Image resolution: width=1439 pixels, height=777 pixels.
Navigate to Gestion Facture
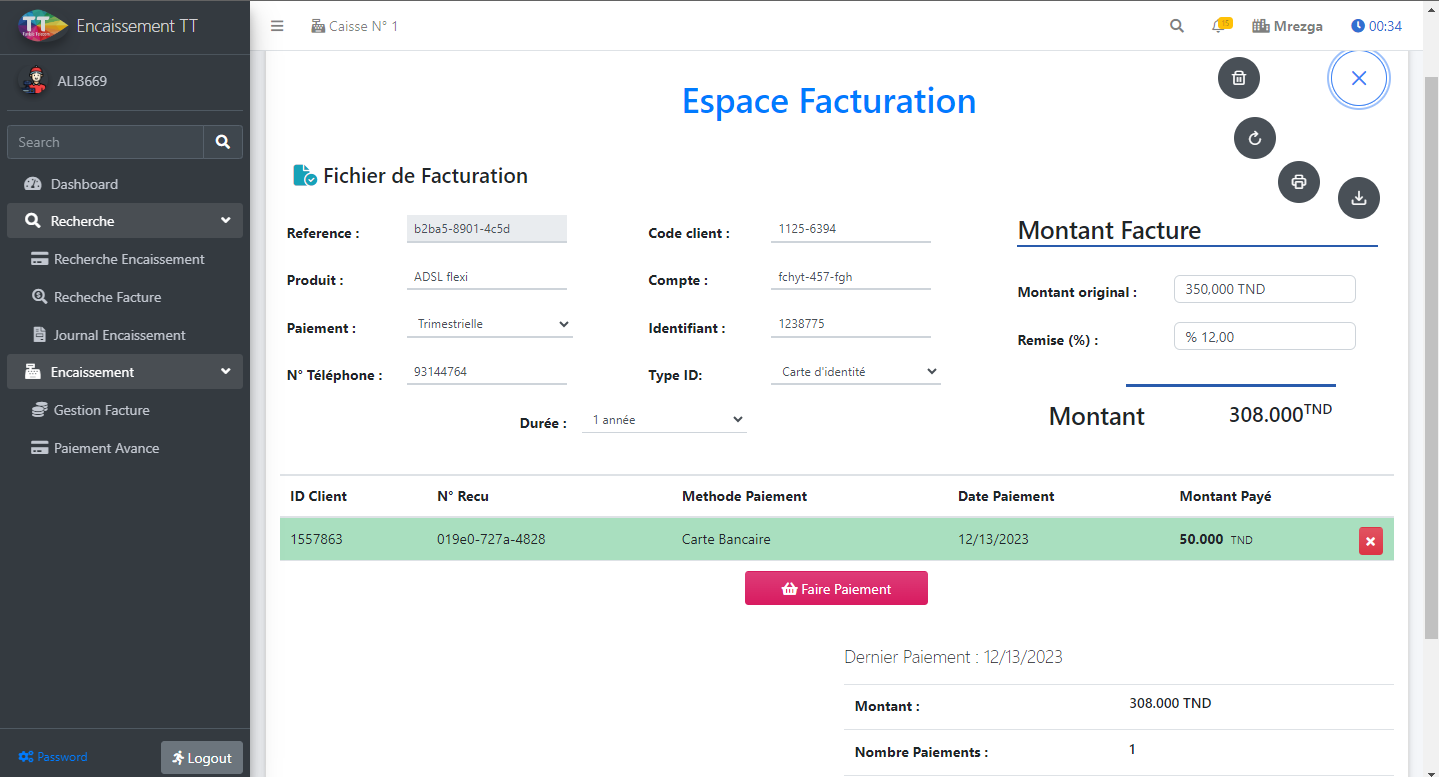click(x=125, y=410)
